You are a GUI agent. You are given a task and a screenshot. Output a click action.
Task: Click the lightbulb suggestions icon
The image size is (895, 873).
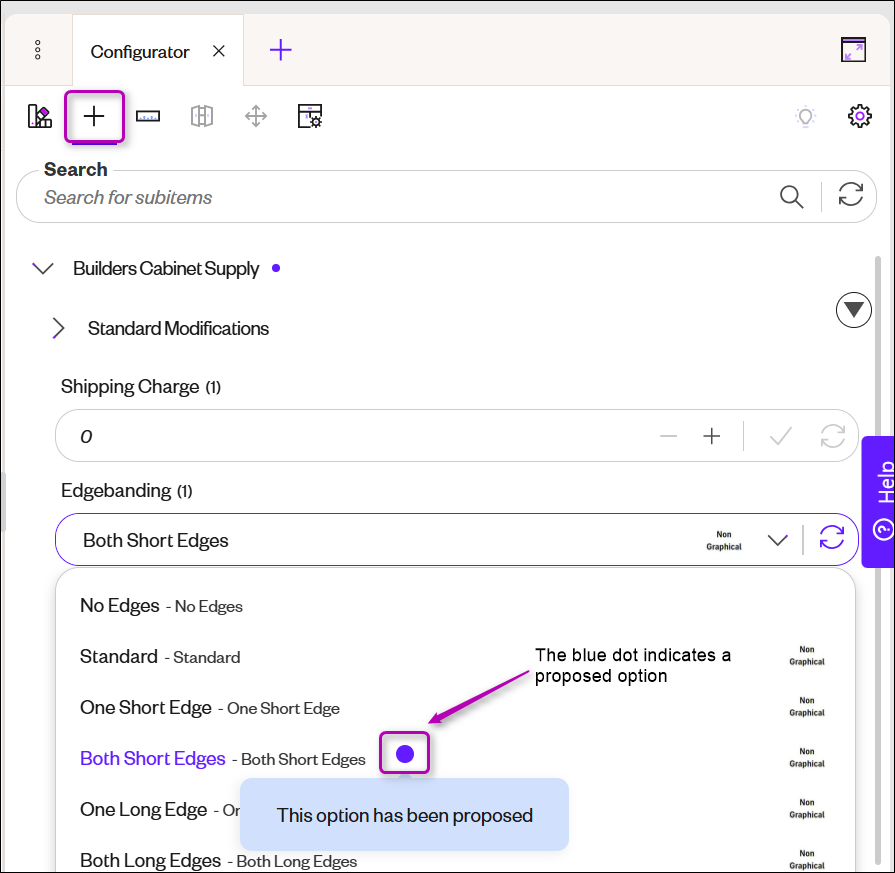click(x=805, y=116)
